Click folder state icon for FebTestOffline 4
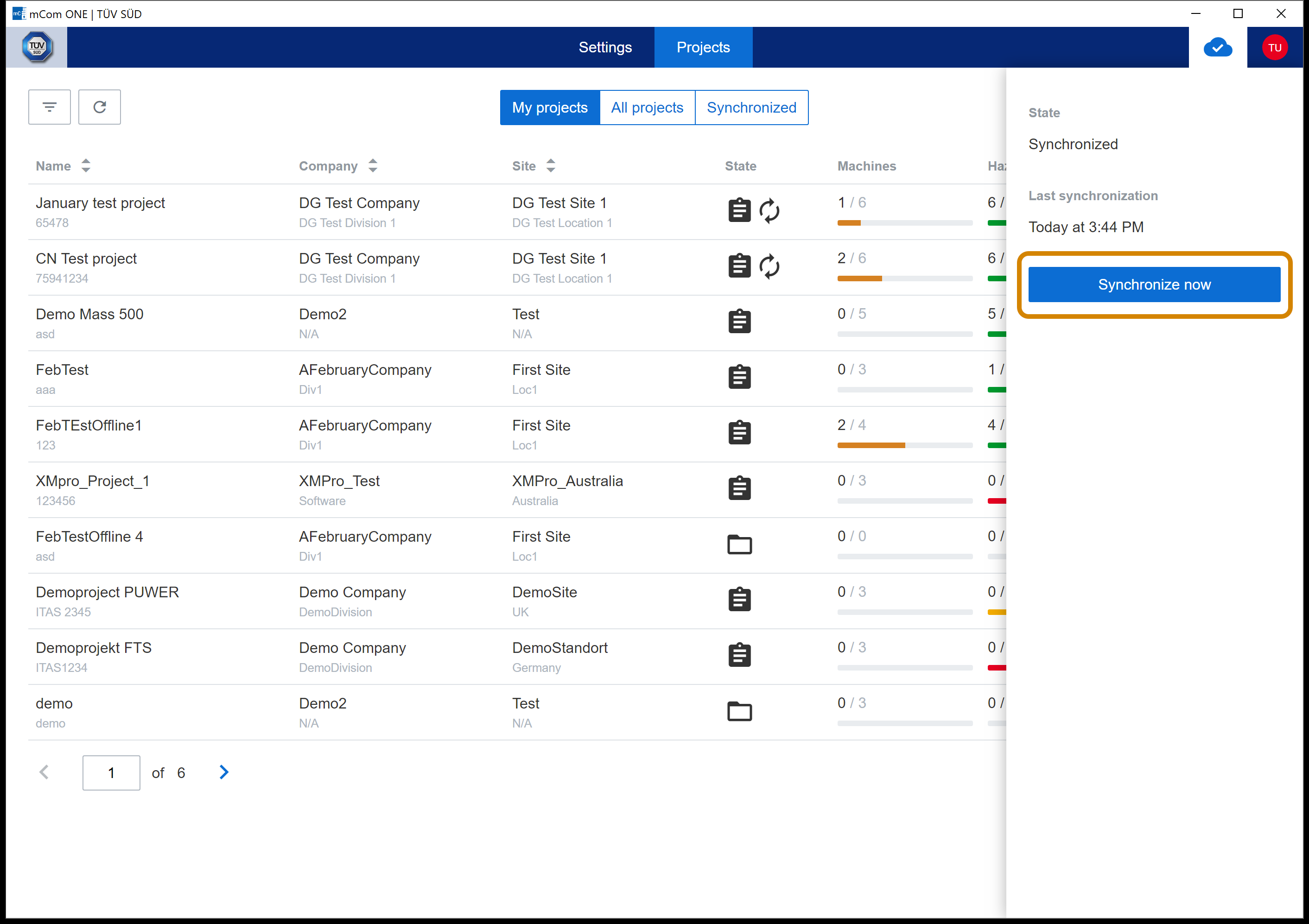This screenshot has height=924, width=1309. point(739,544)
